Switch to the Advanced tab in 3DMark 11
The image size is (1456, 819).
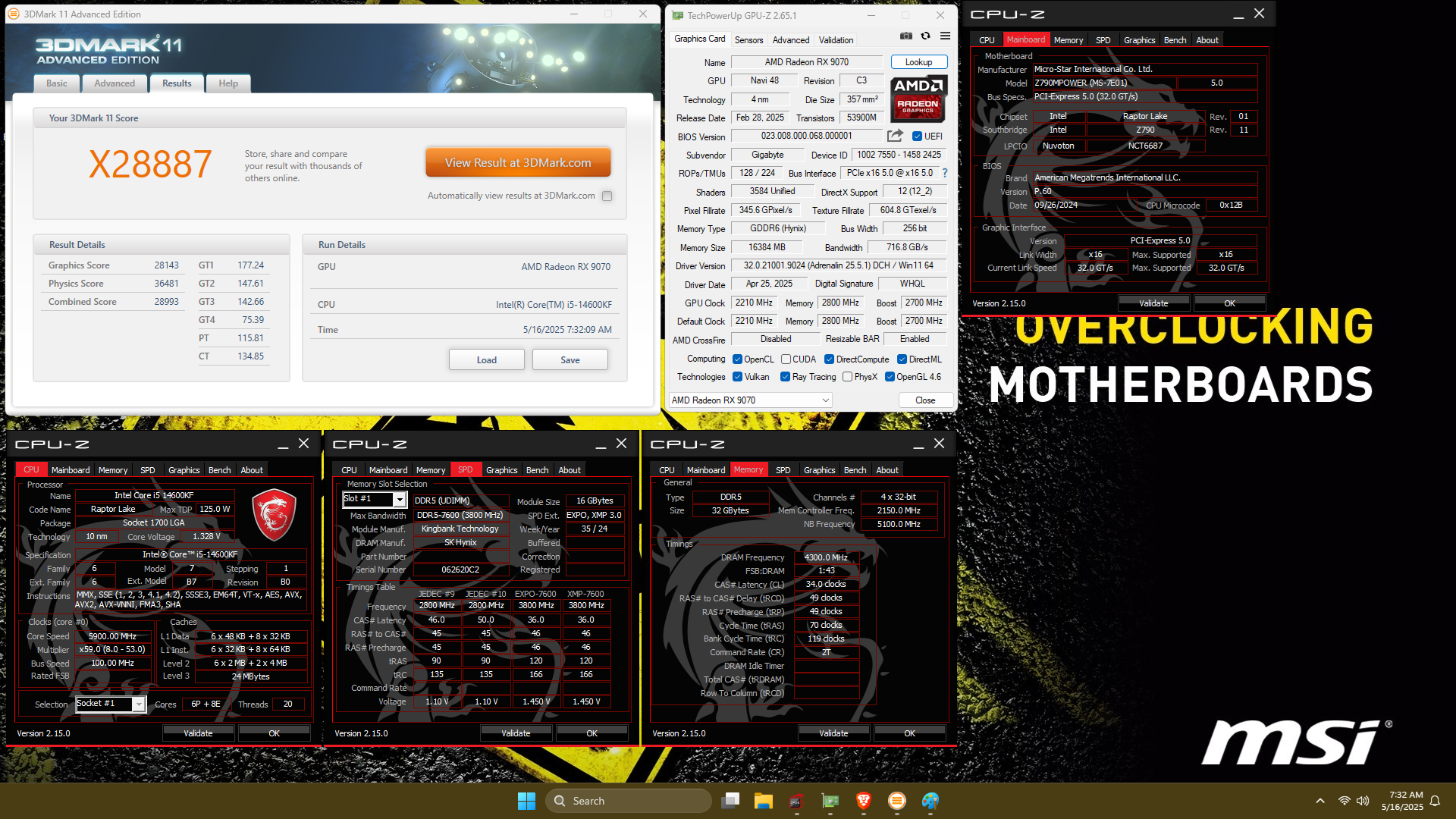pos(115,83)
